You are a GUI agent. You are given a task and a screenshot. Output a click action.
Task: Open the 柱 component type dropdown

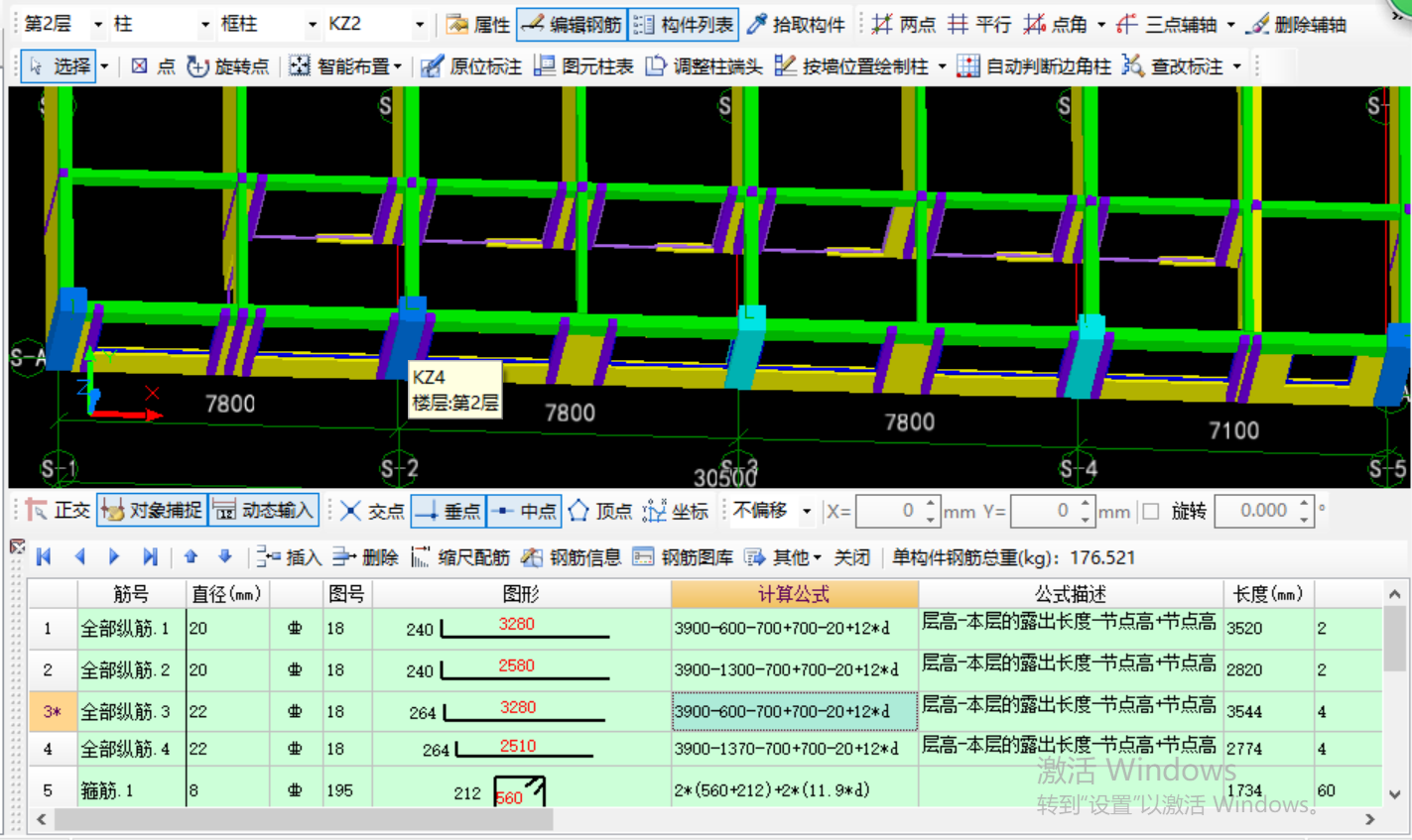[204, 24]
